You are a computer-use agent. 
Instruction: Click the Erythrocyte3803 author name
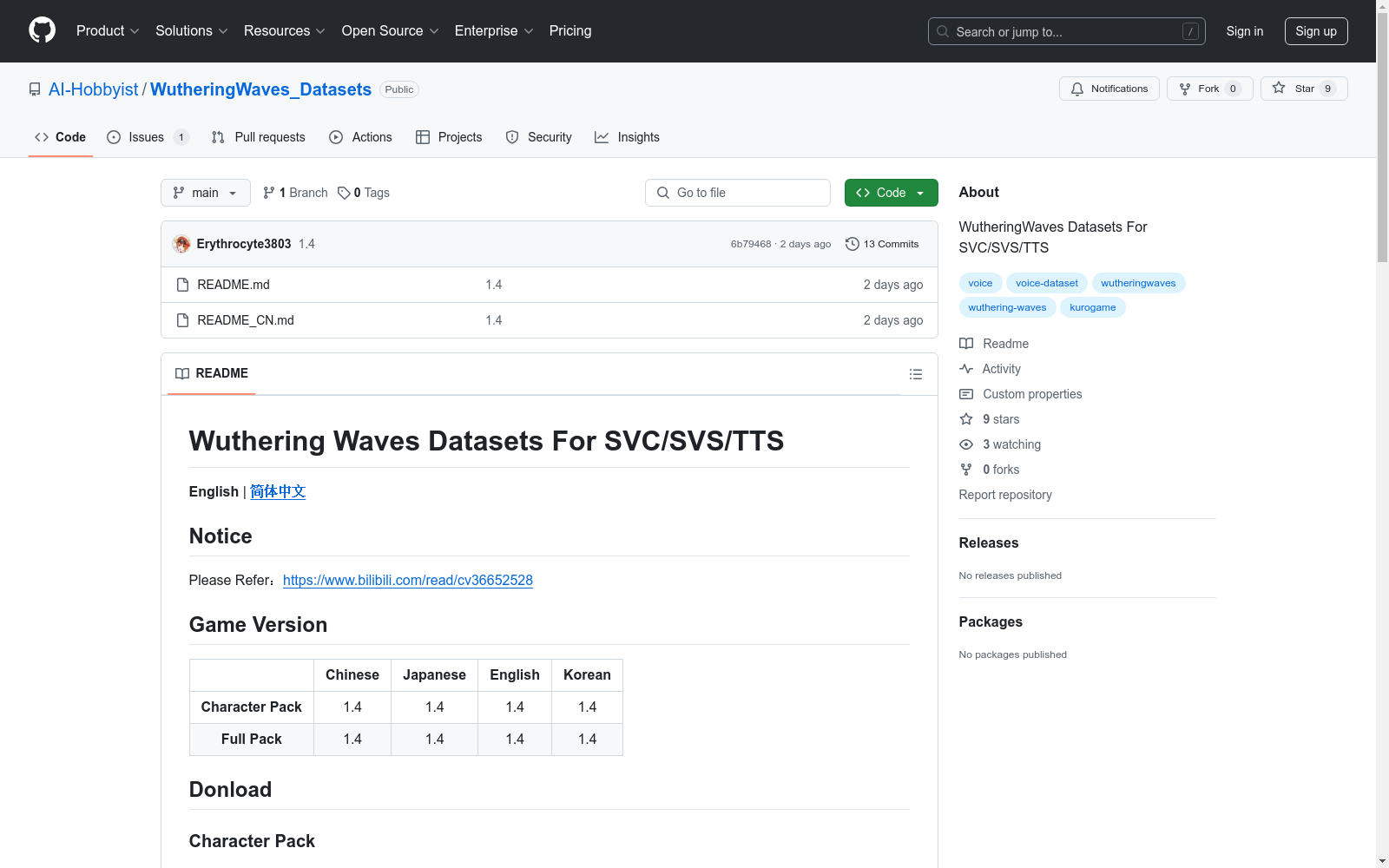pyautogui.click(x=244, y=244)
